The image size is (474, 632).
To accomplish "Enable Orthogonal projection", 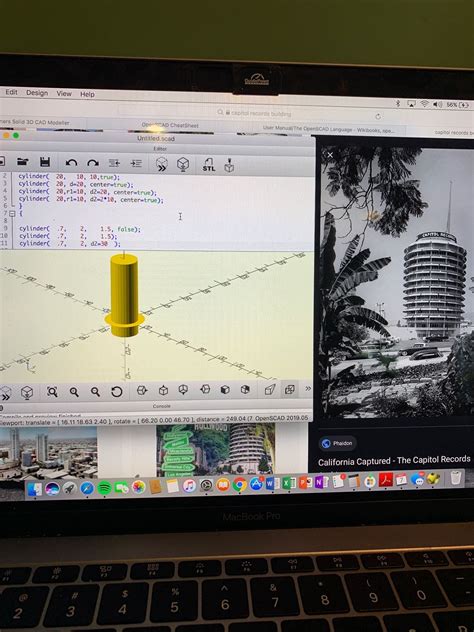I will tap(290, 389).
